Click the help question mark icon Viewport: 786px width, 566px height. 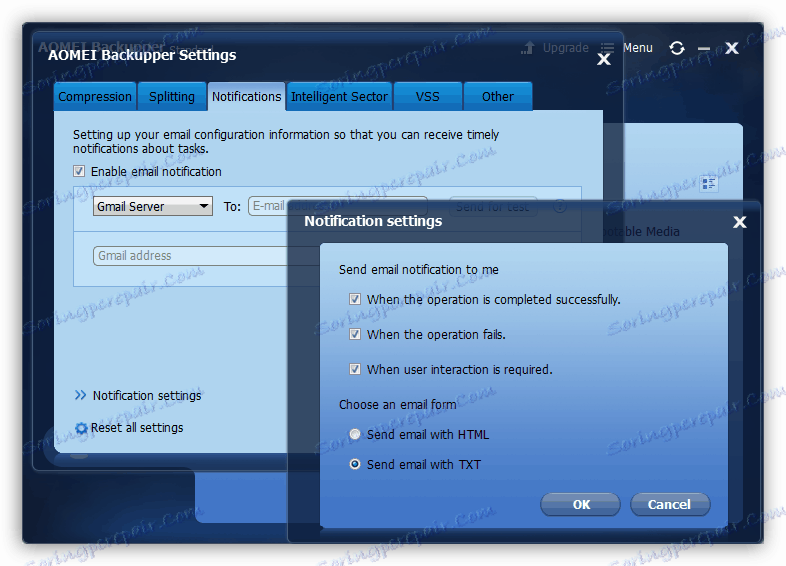coord(560,206)
